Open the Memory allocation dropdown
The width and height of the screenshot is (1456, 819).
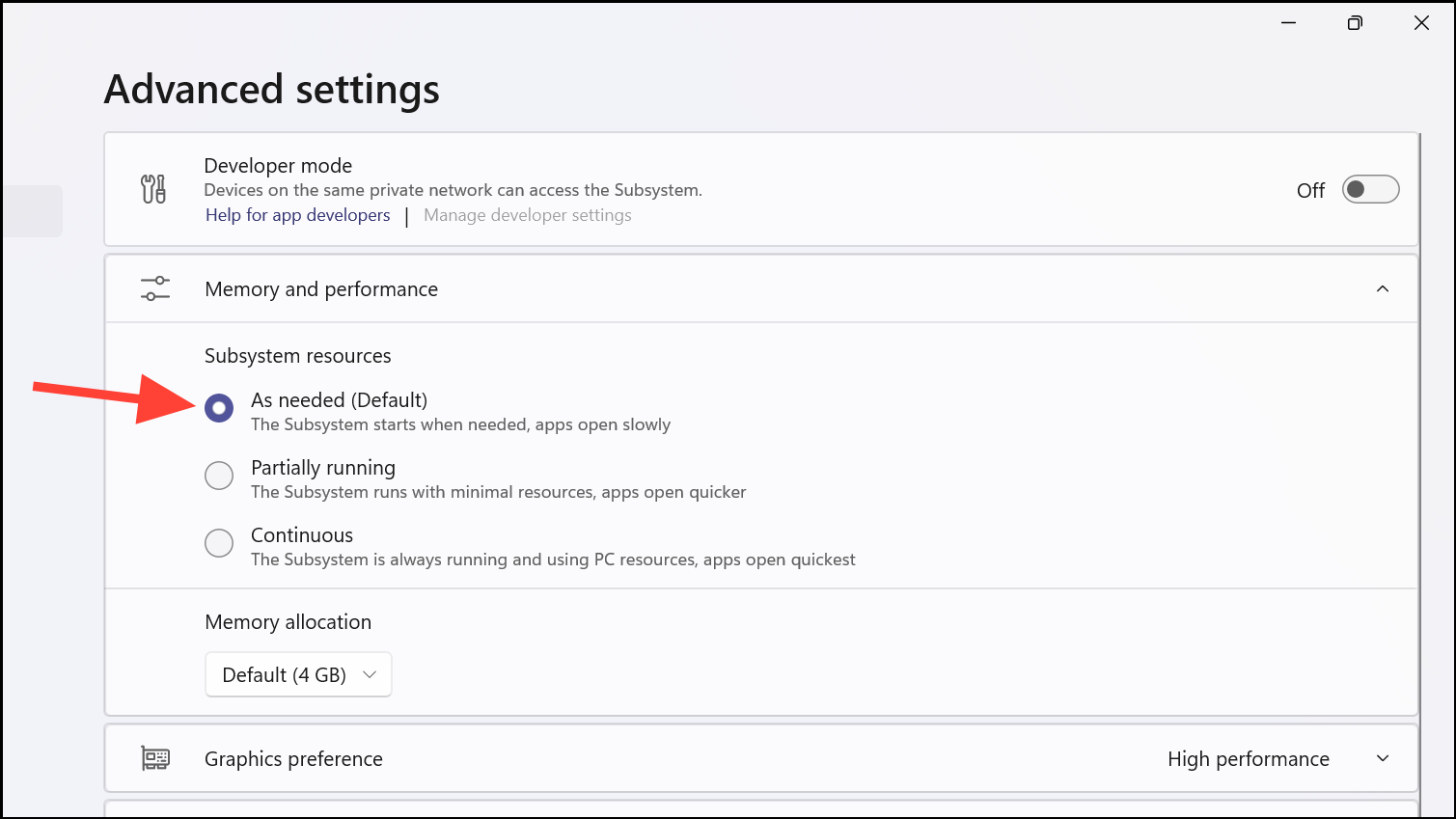(298, 674)
